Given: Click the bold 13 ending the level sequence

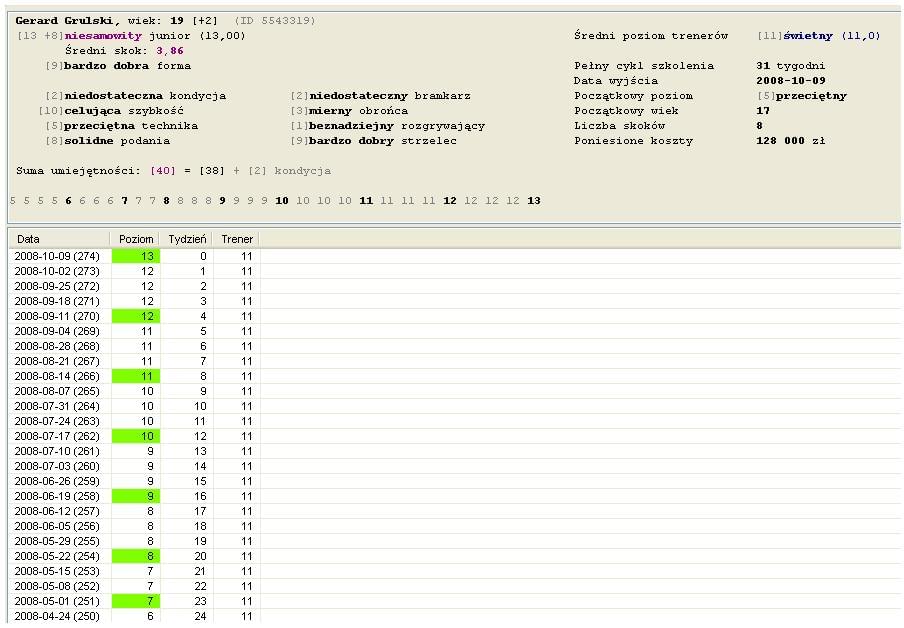Looking at the screenshot, I should (x=534, y=201).
